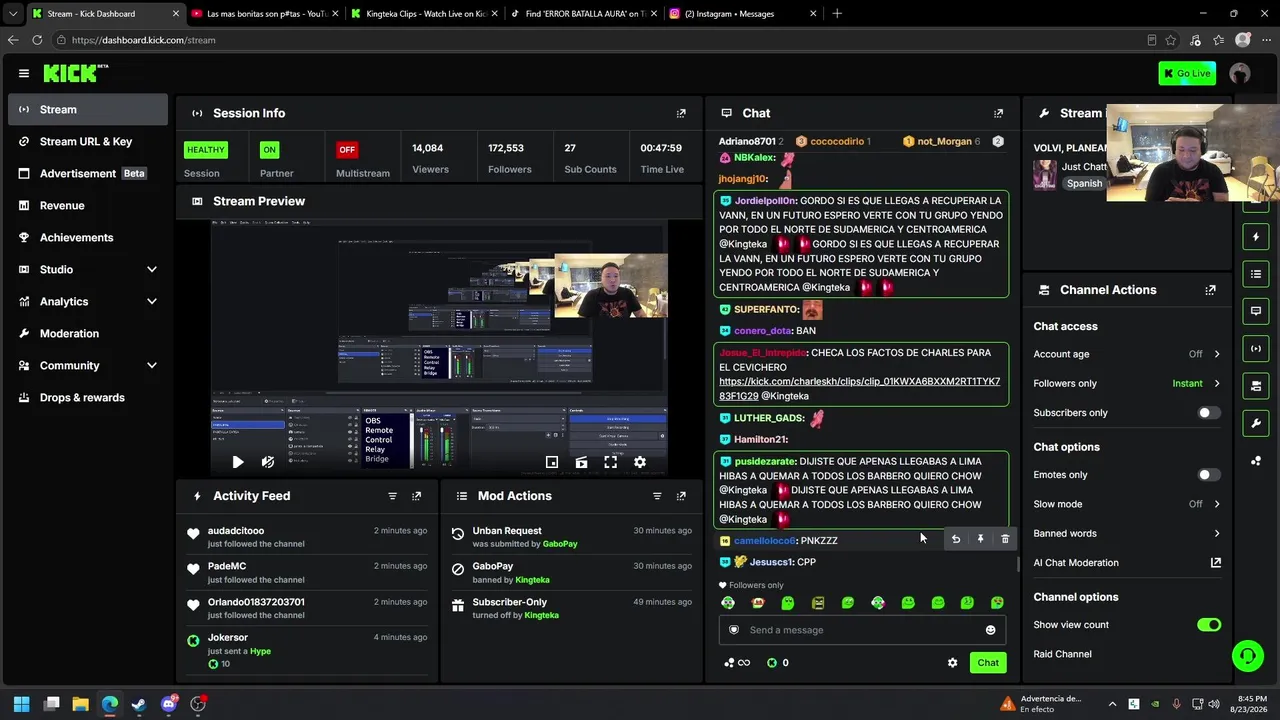Open chat settings gear
This screenshot has height=720, width=1280.
(x=952, y=662)
